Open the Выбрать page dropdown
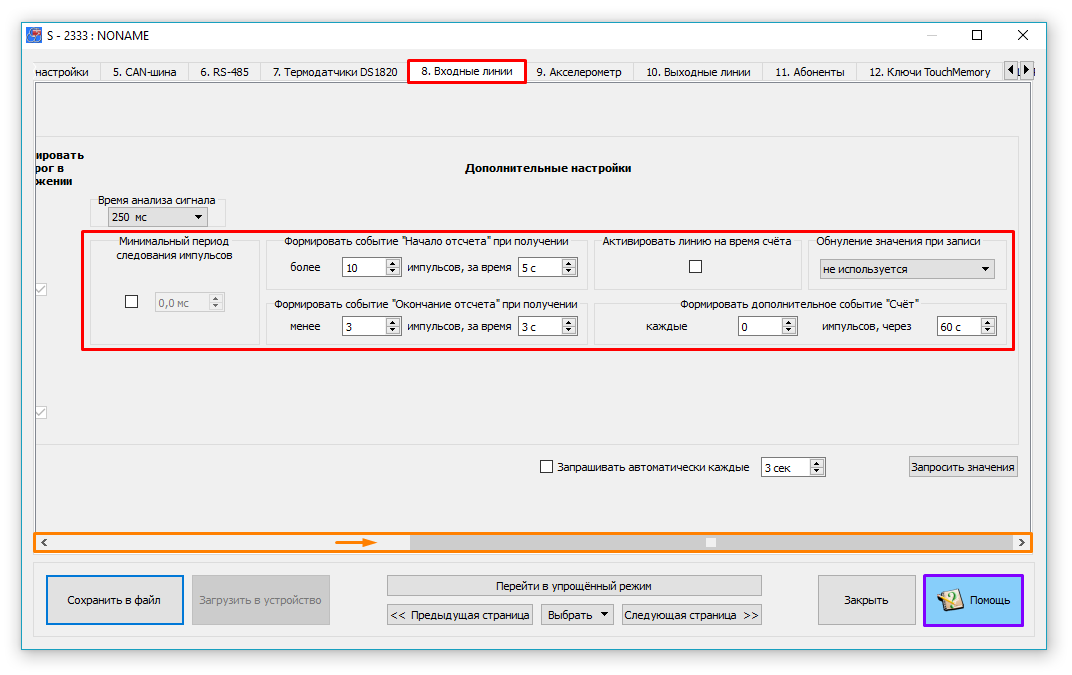The image size is (1072, 675). pos(578,615)
